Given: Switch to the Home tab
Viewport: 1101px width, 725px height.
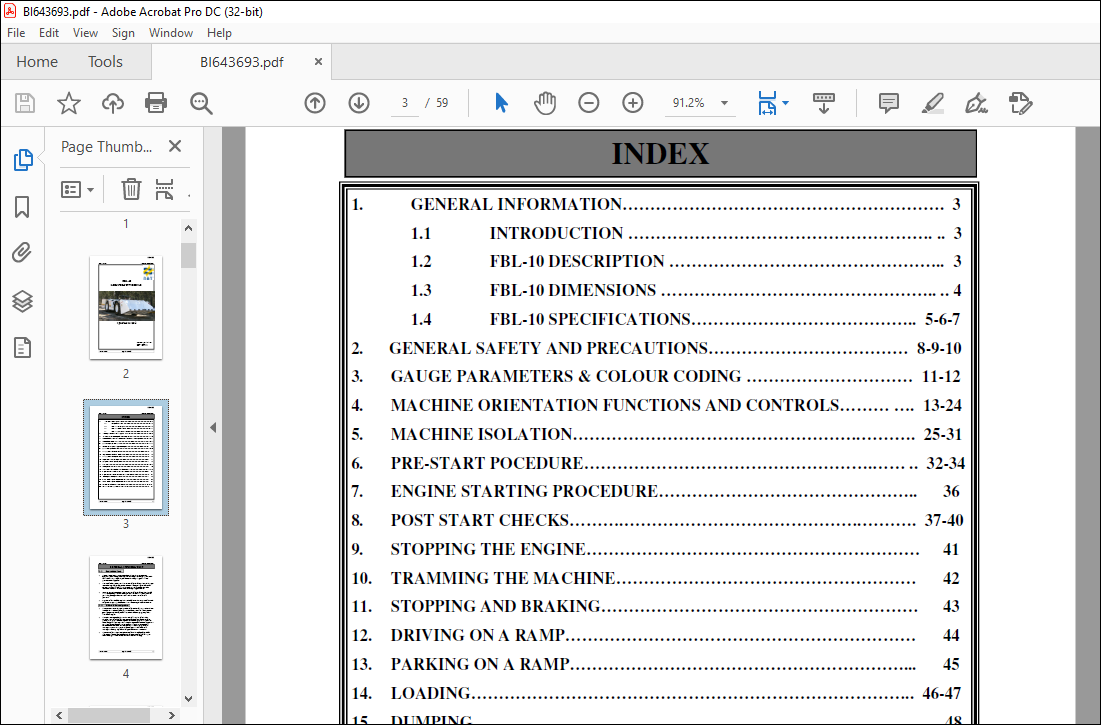Looking at the screenshot, I should tap(37, 62).
